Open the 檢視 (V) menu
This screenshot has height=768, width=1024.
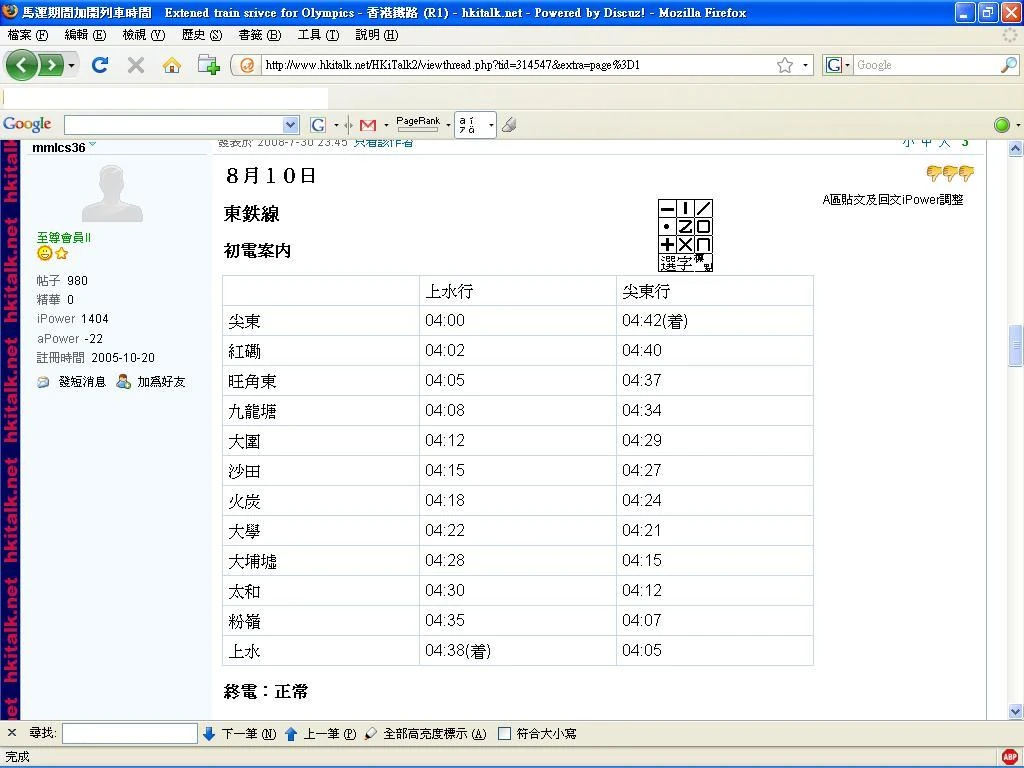coord(144,35)
